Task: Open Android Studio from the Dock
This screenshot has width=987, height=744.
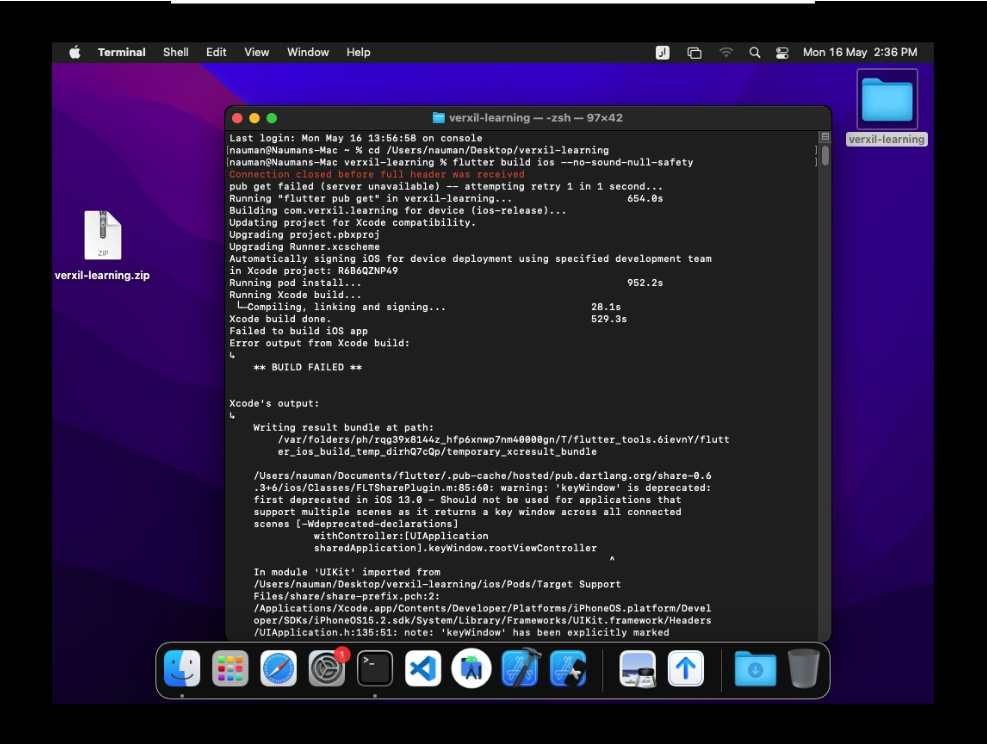Action: pyautogui.click(x=471, y=668)
